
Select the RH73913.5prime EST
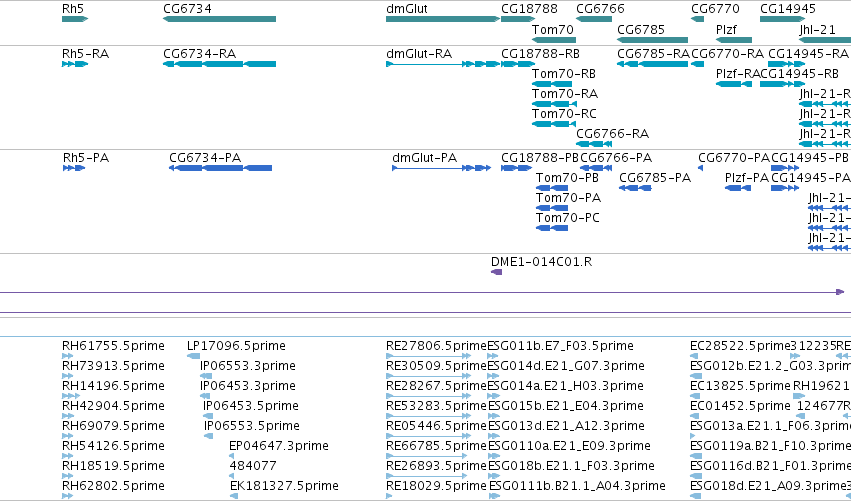point(68,376)
